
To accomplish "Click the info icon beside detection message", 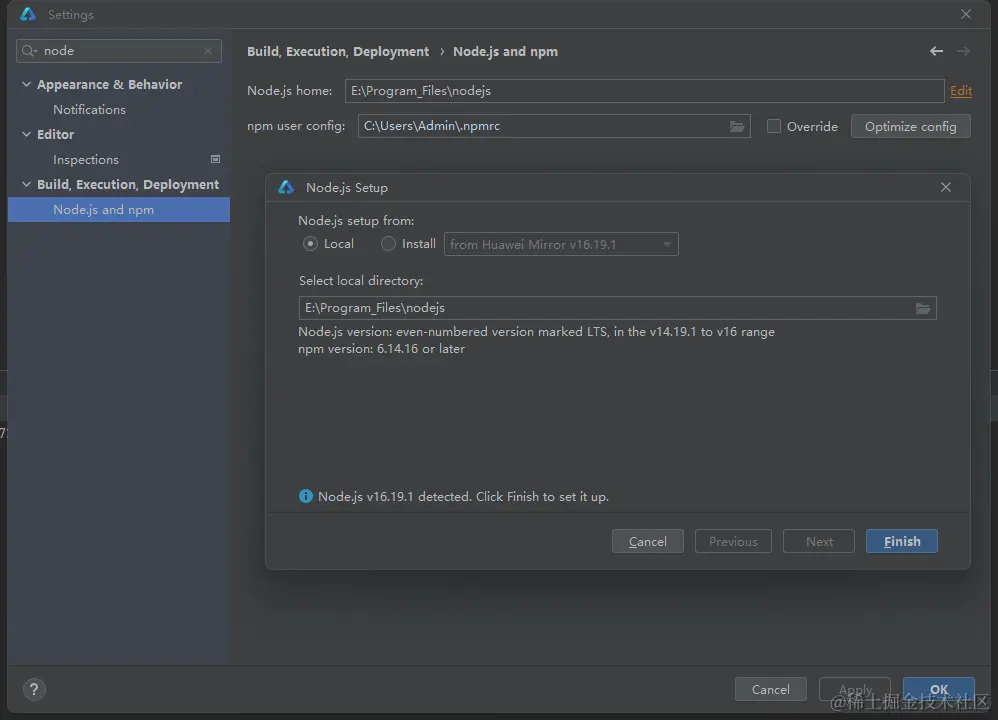I will tap(306, 496).
